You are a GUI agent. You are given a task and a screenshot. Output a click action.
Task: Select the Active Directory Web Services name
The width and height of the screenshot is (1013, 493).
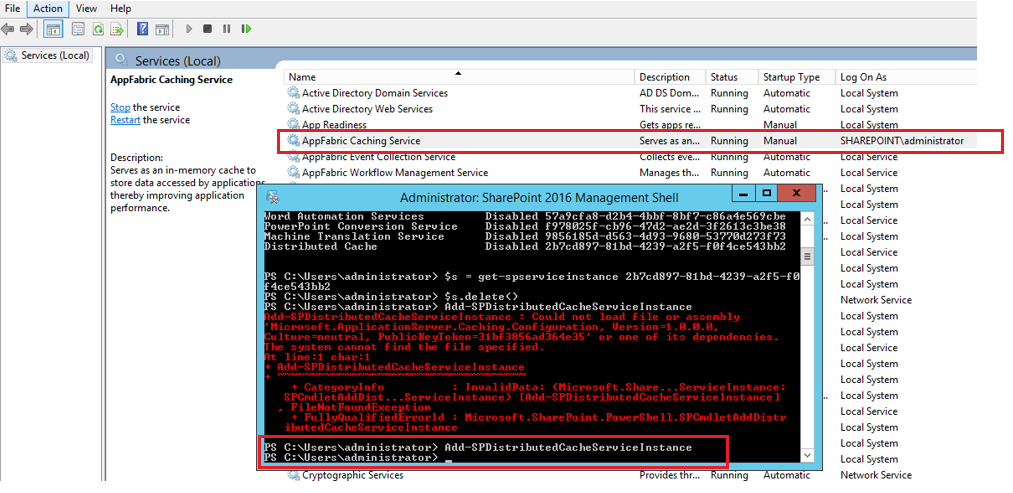pos(368,109)
